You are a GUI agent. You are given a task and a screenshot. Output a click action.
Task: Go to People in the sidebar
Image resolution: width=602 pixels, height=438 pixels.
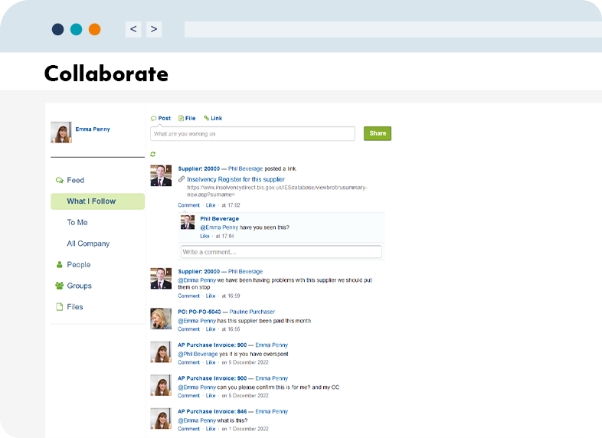tap(78, 264)
